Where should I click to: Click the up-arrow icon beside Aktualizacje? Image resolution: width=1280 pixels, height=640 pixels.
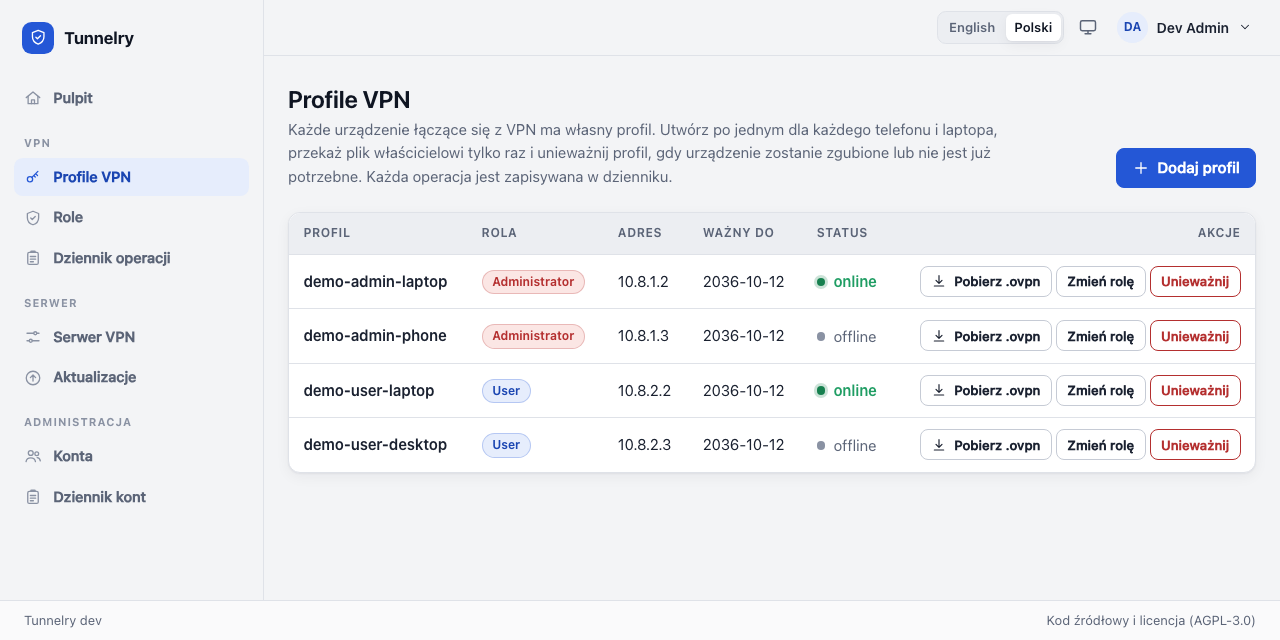(x=33, y=377)
